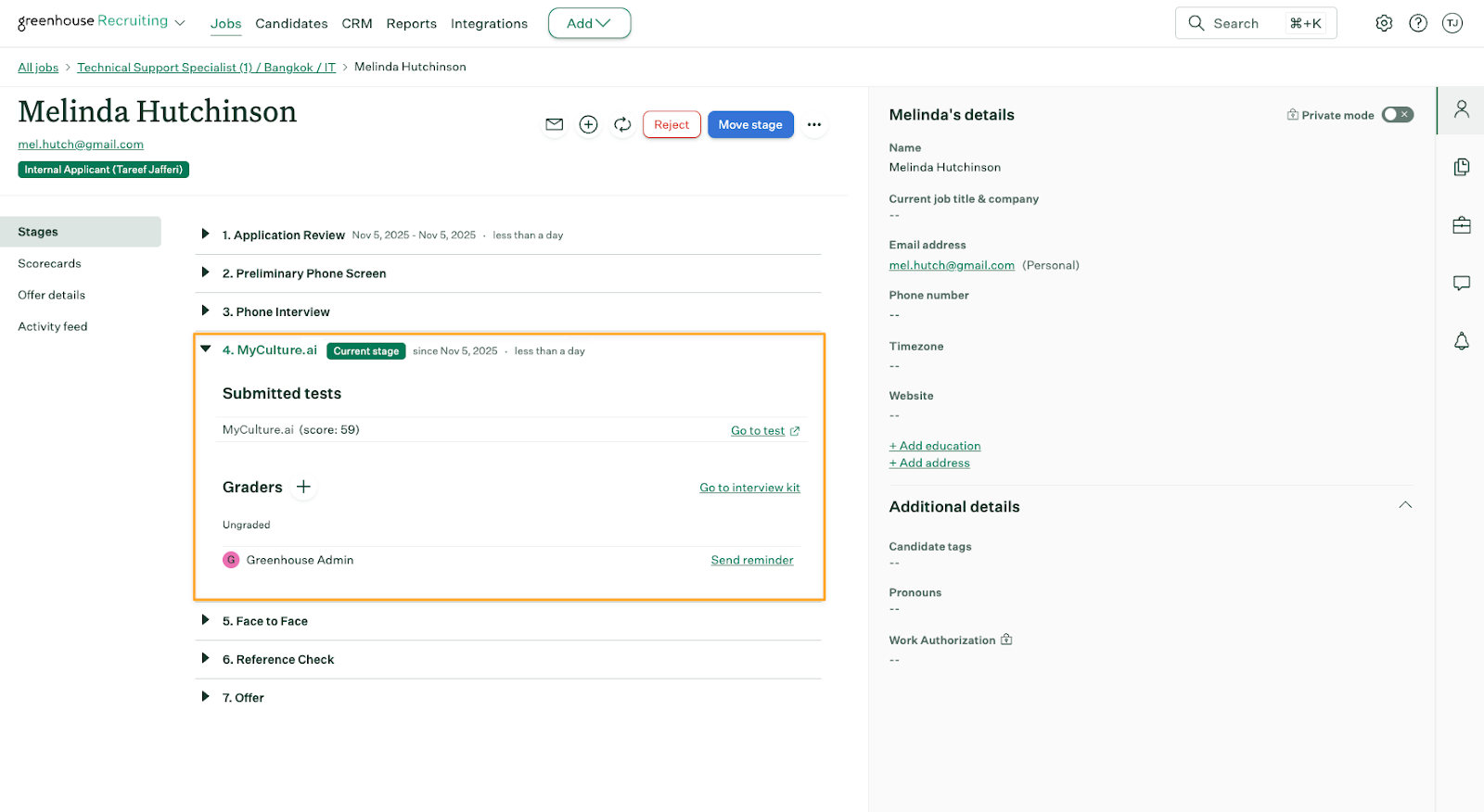
Task: Click the Send reminder link
Action: (751, 560)
